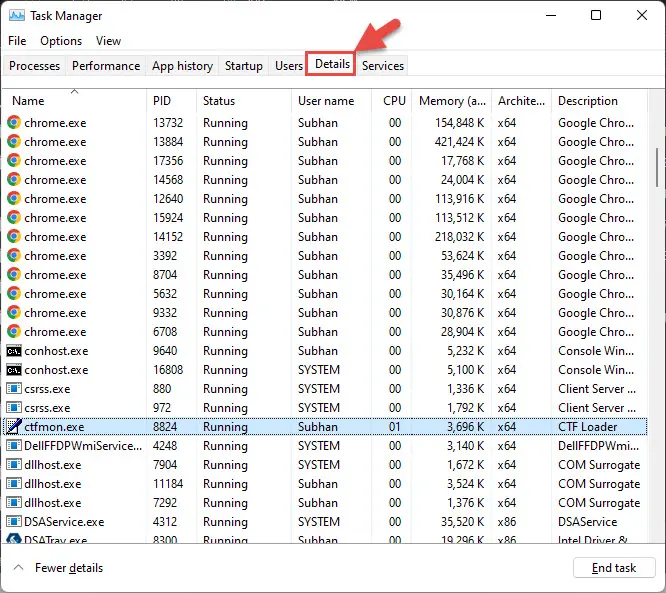Click Chrome icon for PID 15924

[14, 217]
